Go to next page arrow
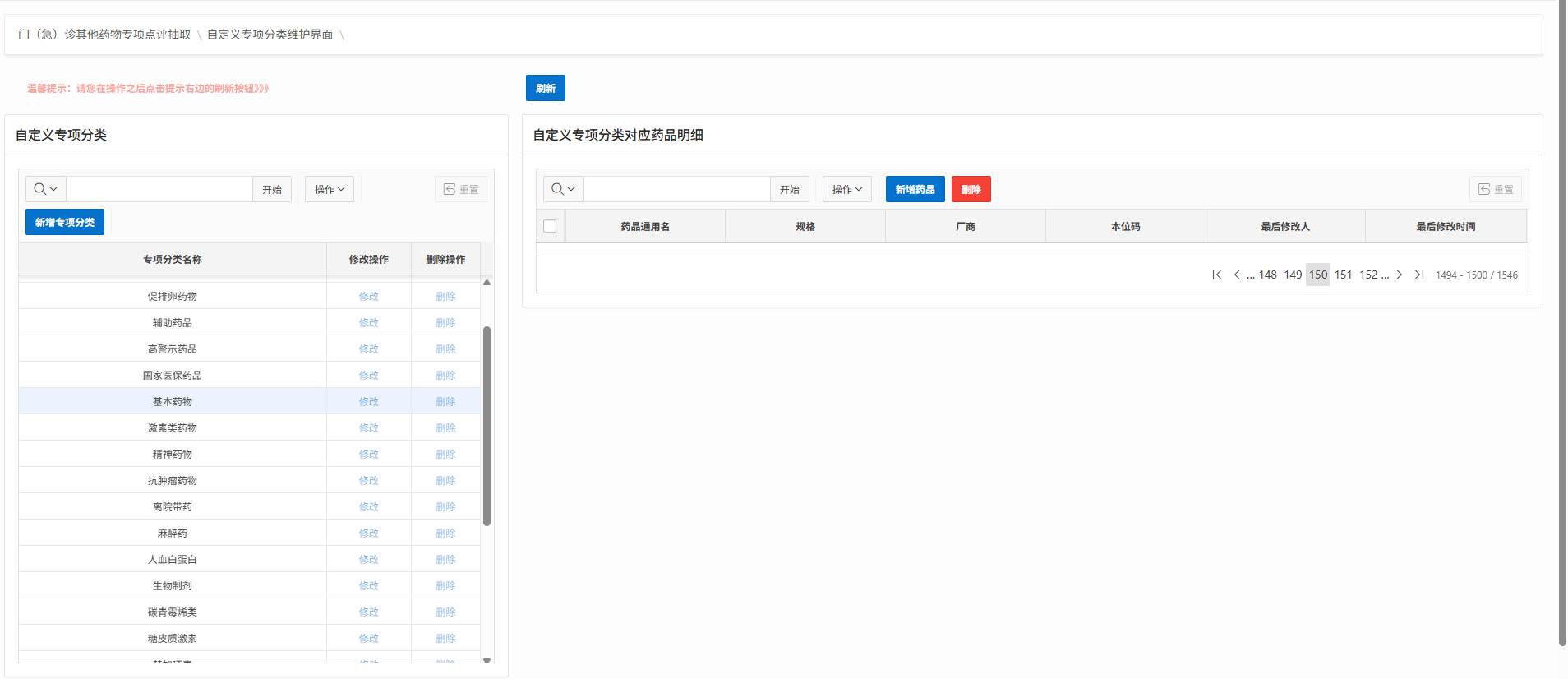The image size is (1568, 679). pyautogui.click(x=1399, y=275)
